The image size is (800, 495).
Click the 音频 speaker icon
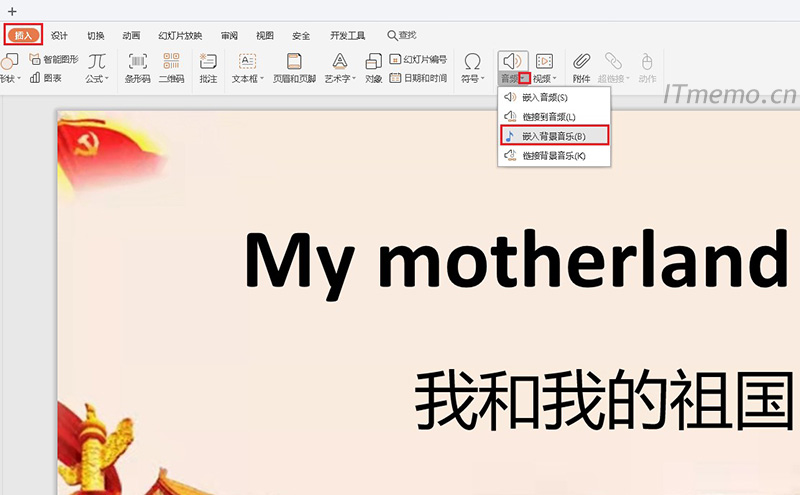tap(513, 61)
